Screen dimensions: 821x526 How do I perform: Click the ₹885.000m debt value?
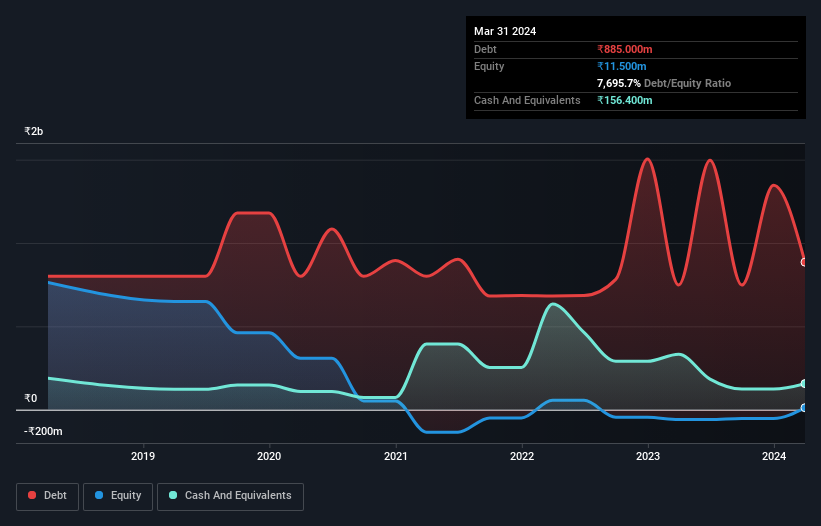(625, 49)
